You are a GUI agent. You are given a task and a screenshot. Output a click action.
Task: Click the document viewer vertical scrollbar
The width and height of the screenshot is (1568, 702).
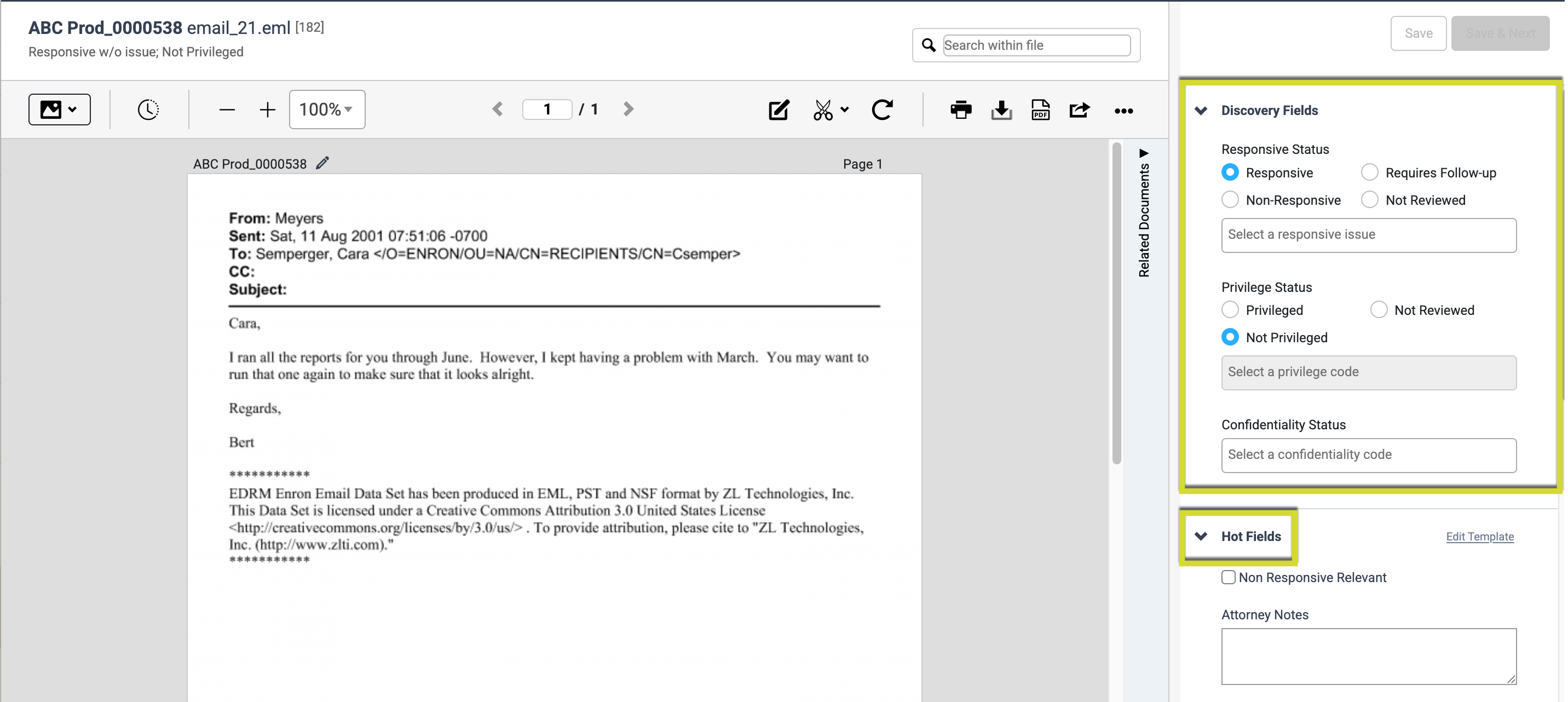(x=1116, y=304)
